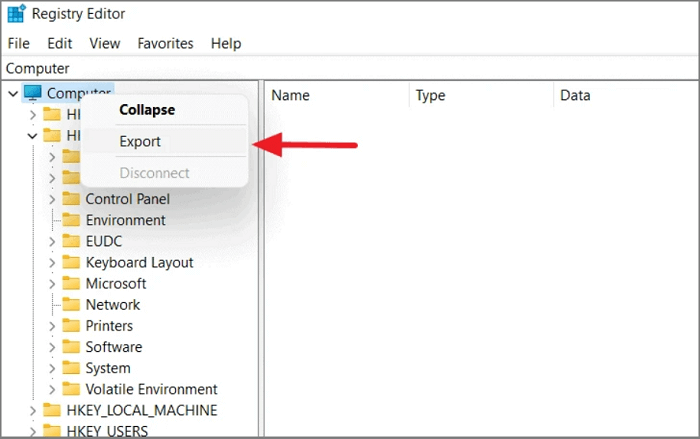Collapse the Computer root node
Viewport: 700px width, 439px height.
click(13, 93)
